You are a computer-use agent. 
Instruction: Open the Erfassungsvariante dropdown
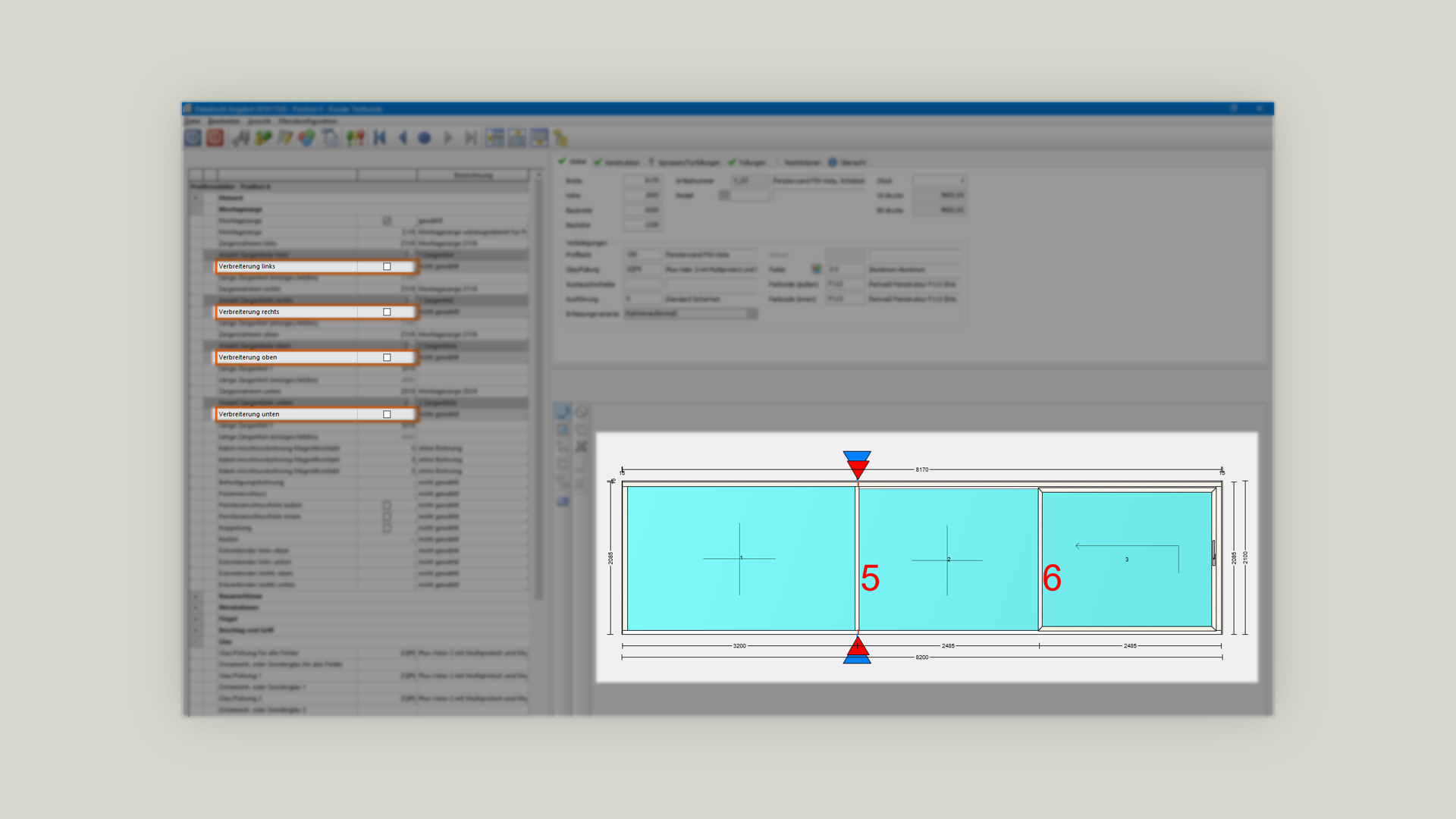(x=691, y=313)
